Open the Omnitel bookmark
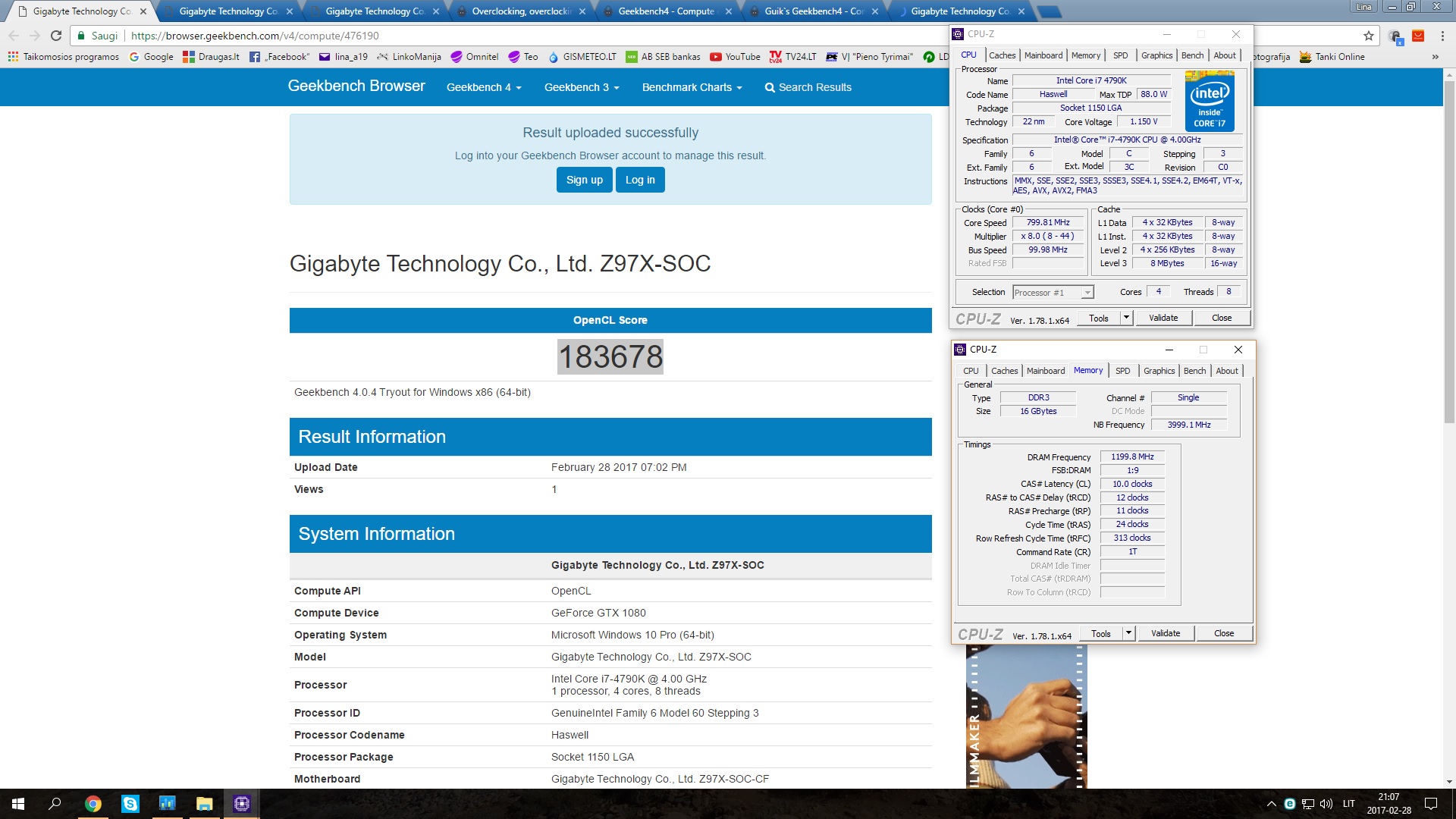 click(x=474, y=57)
